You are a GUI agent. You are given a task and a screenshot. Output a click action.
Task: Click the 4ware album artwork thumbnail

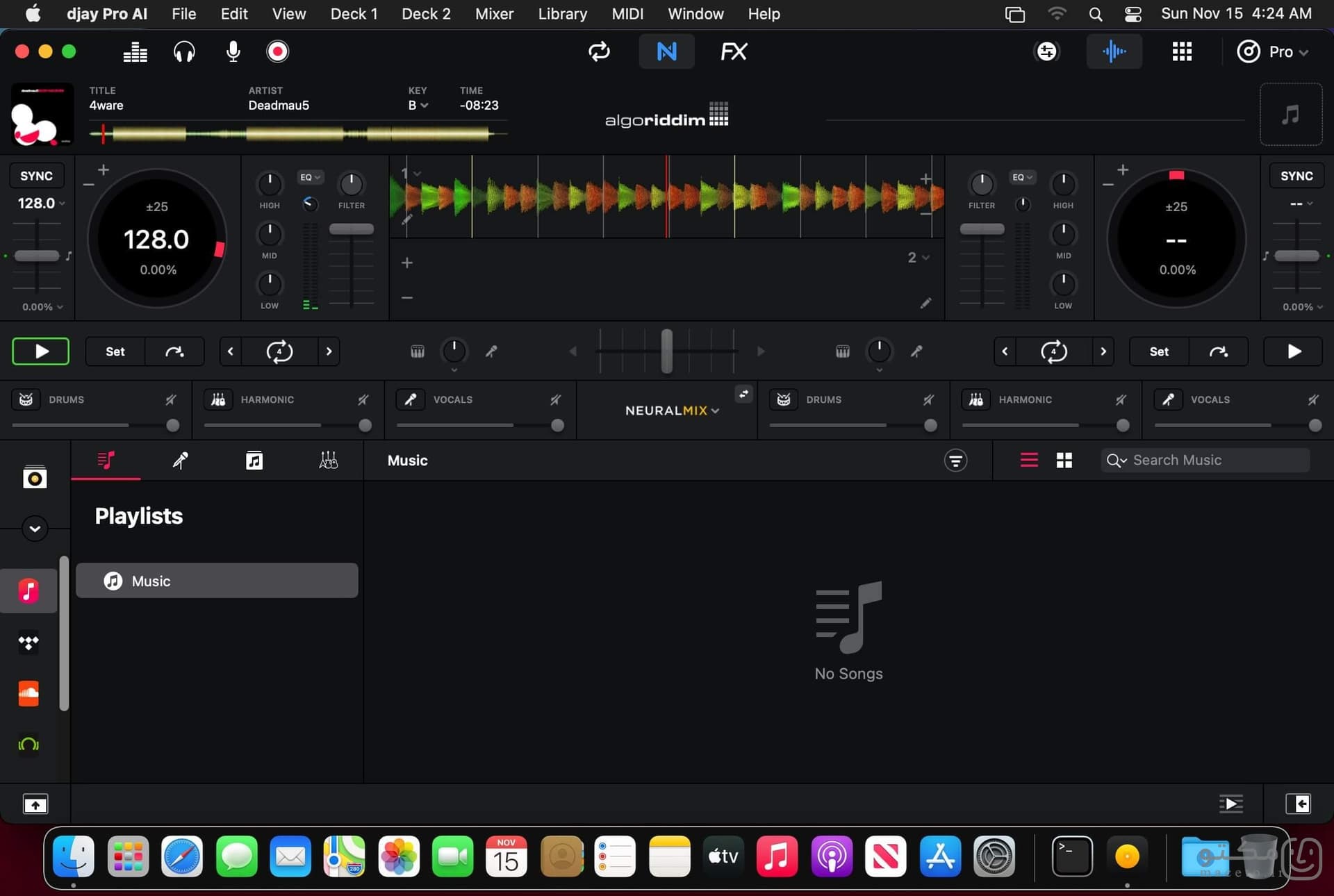pos(42,115)
